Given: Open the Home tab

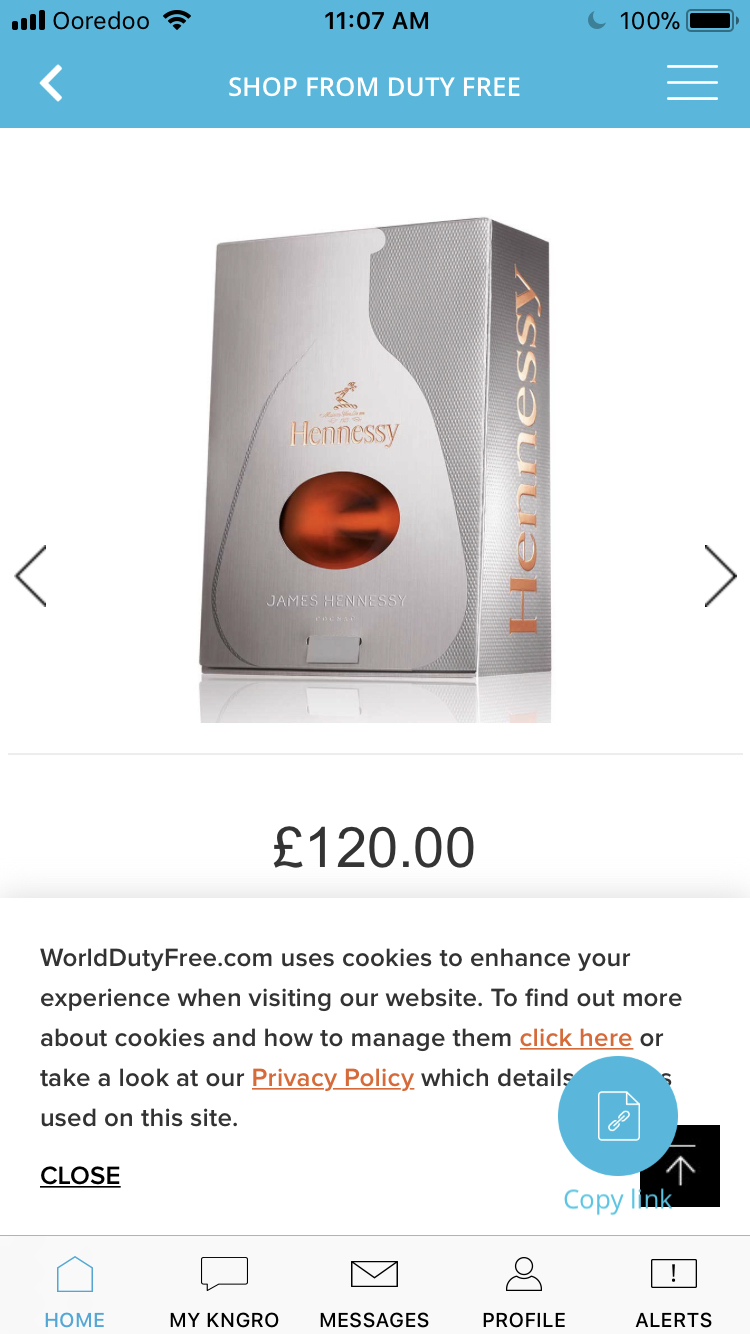Looking at the screenshot, I should pos(75,1291).
